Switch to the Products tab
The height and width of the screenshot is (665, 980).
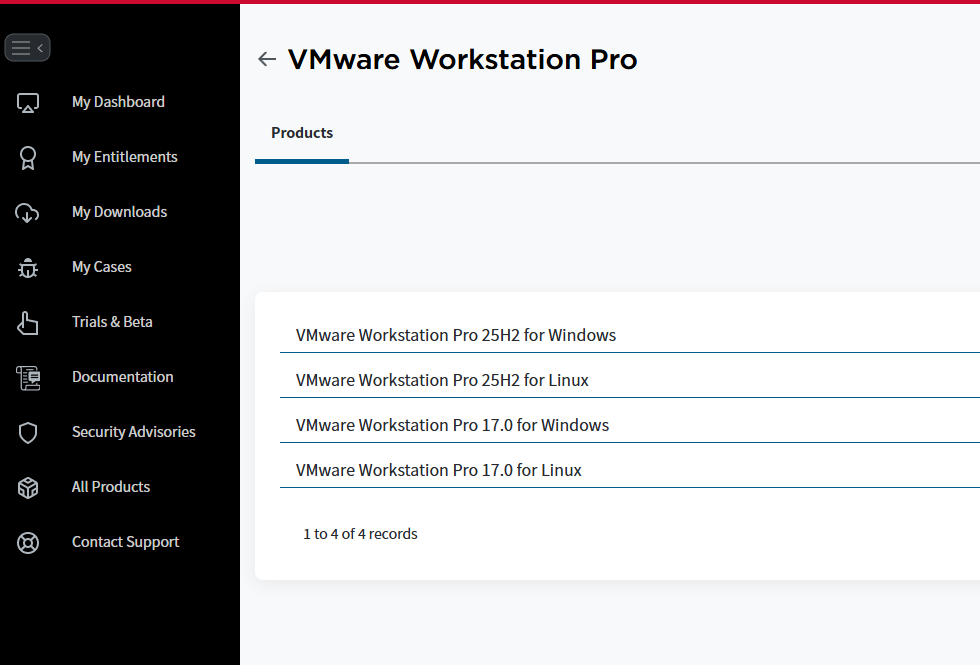point(302,133)
